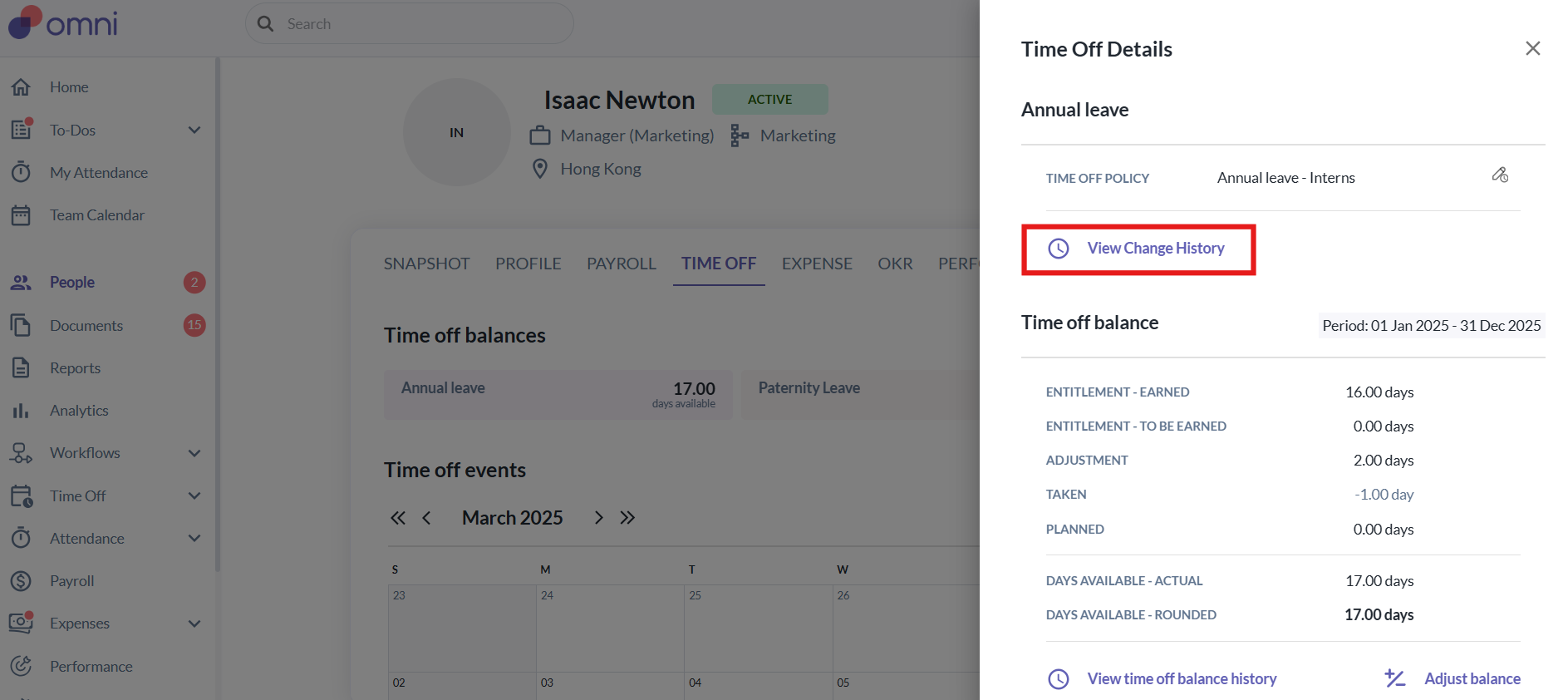Click the Adjust balance button
This screenshot has width=1568, height=700.
[1472, 679]
